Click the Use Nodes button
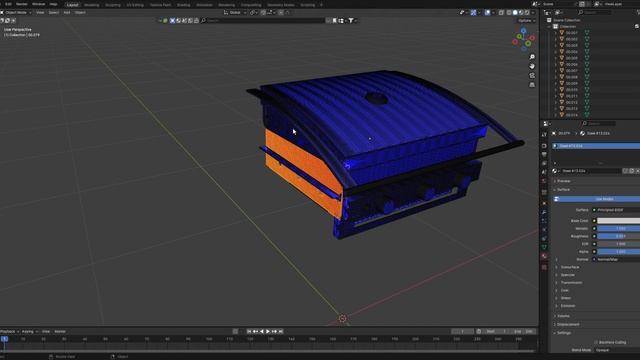This screenshot has width=640, height=360. click(596, 199)
